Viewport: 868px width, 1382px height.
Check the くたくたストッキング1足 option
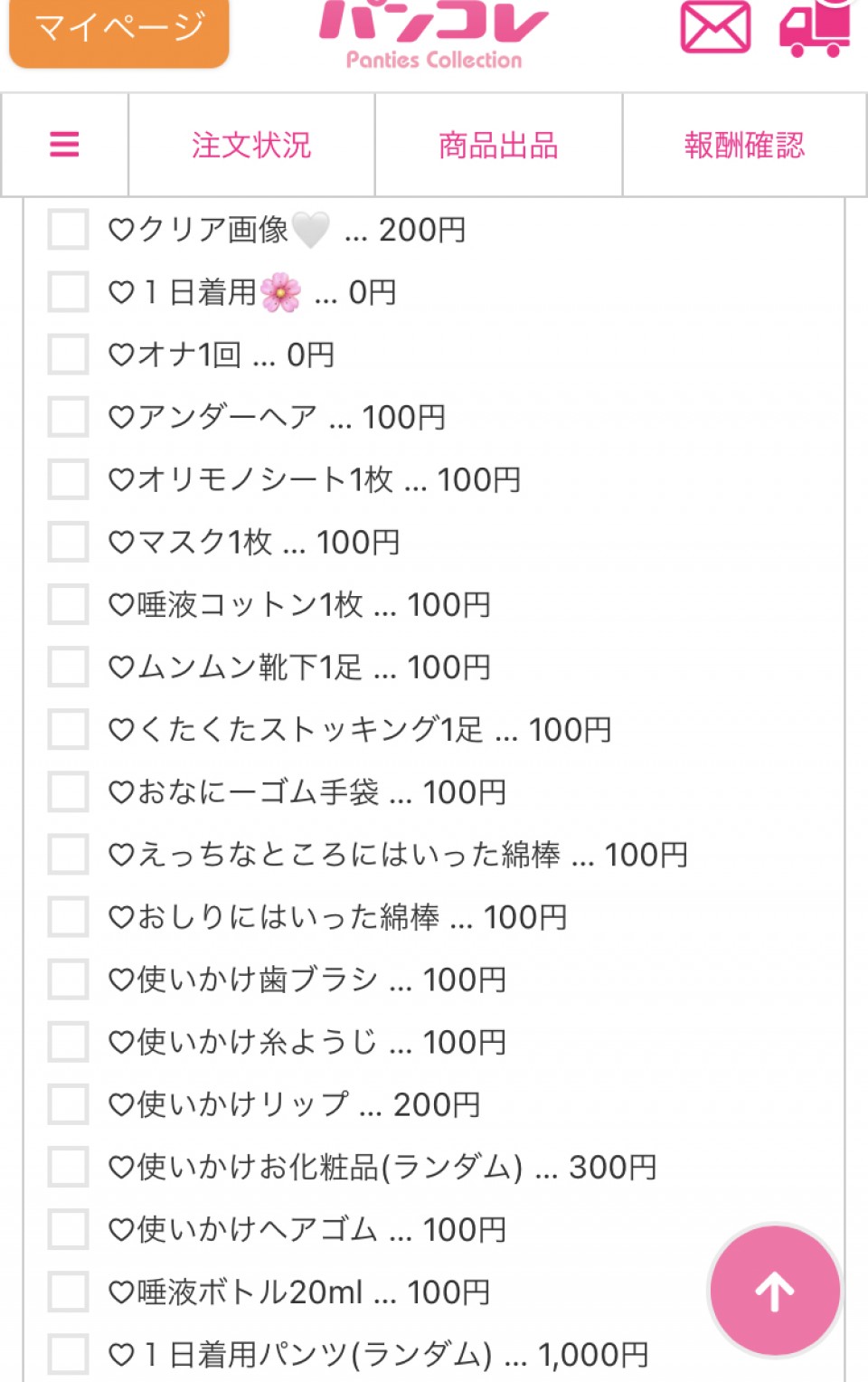68,729
